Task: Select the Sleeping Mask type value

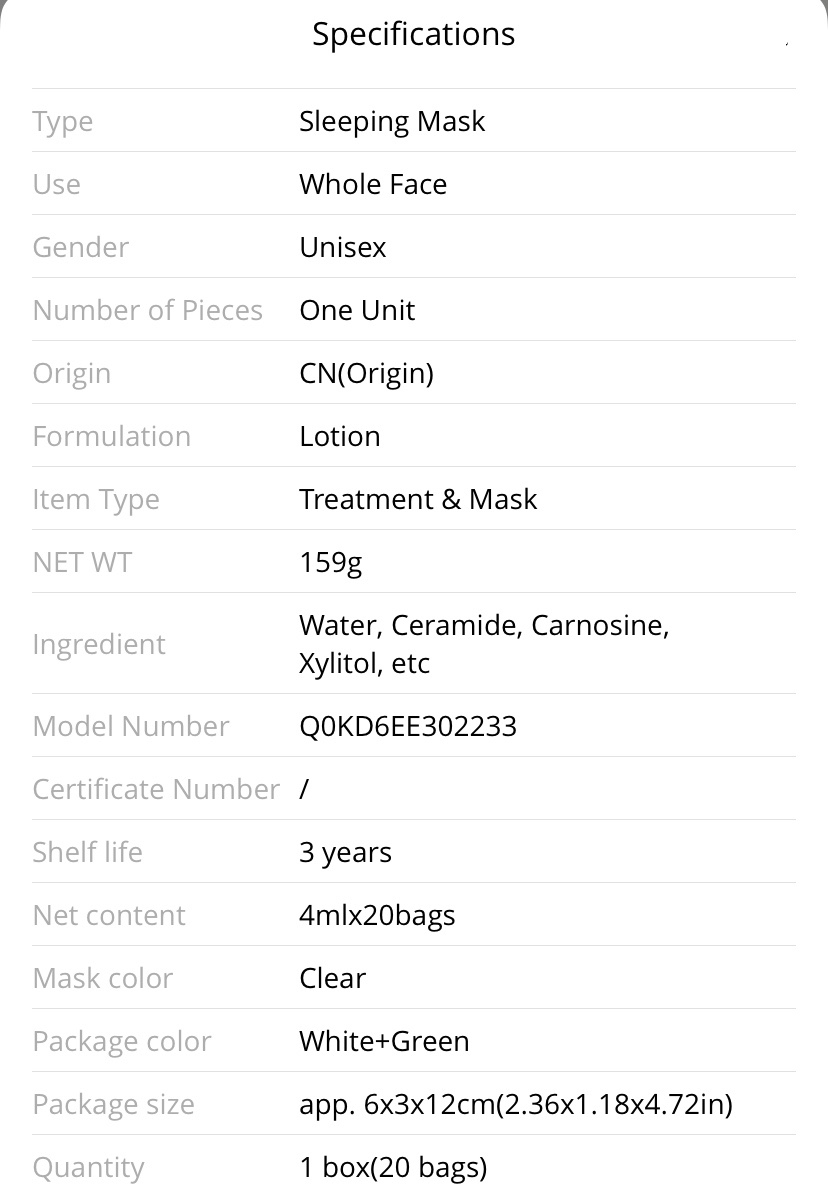Action: tap(392, 122)
